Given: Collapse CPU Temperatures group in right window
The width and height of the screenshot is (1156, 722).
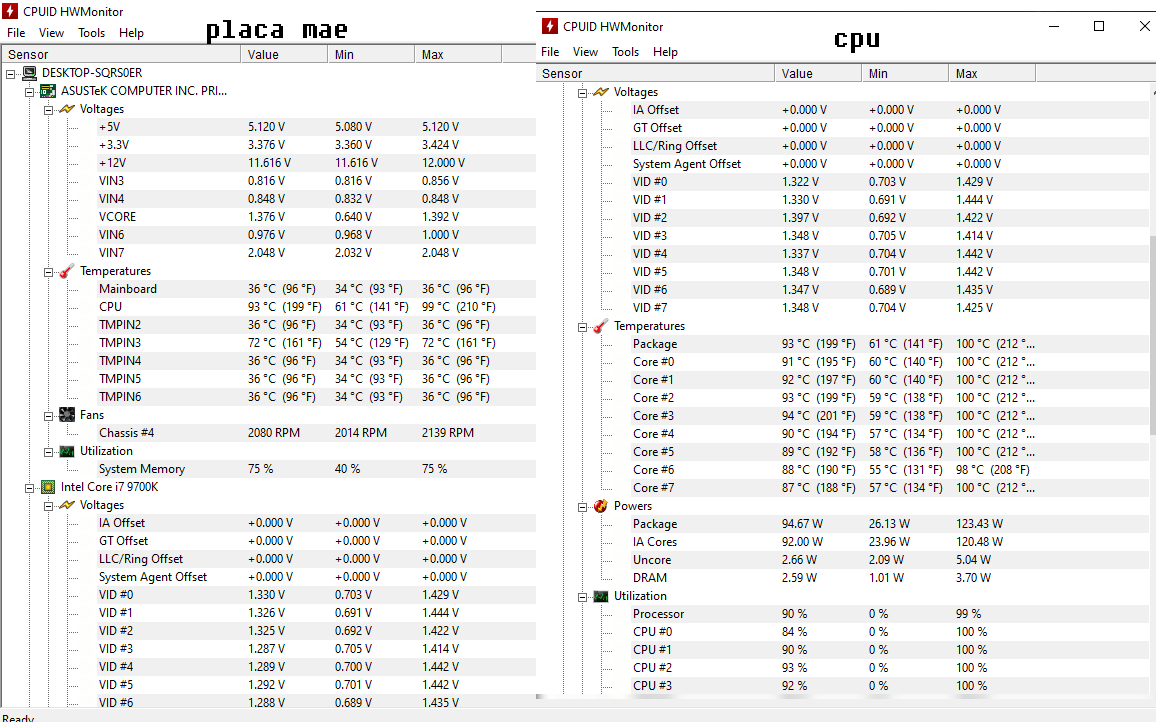Looking at the screenshot, I should (x=582, y=327).
